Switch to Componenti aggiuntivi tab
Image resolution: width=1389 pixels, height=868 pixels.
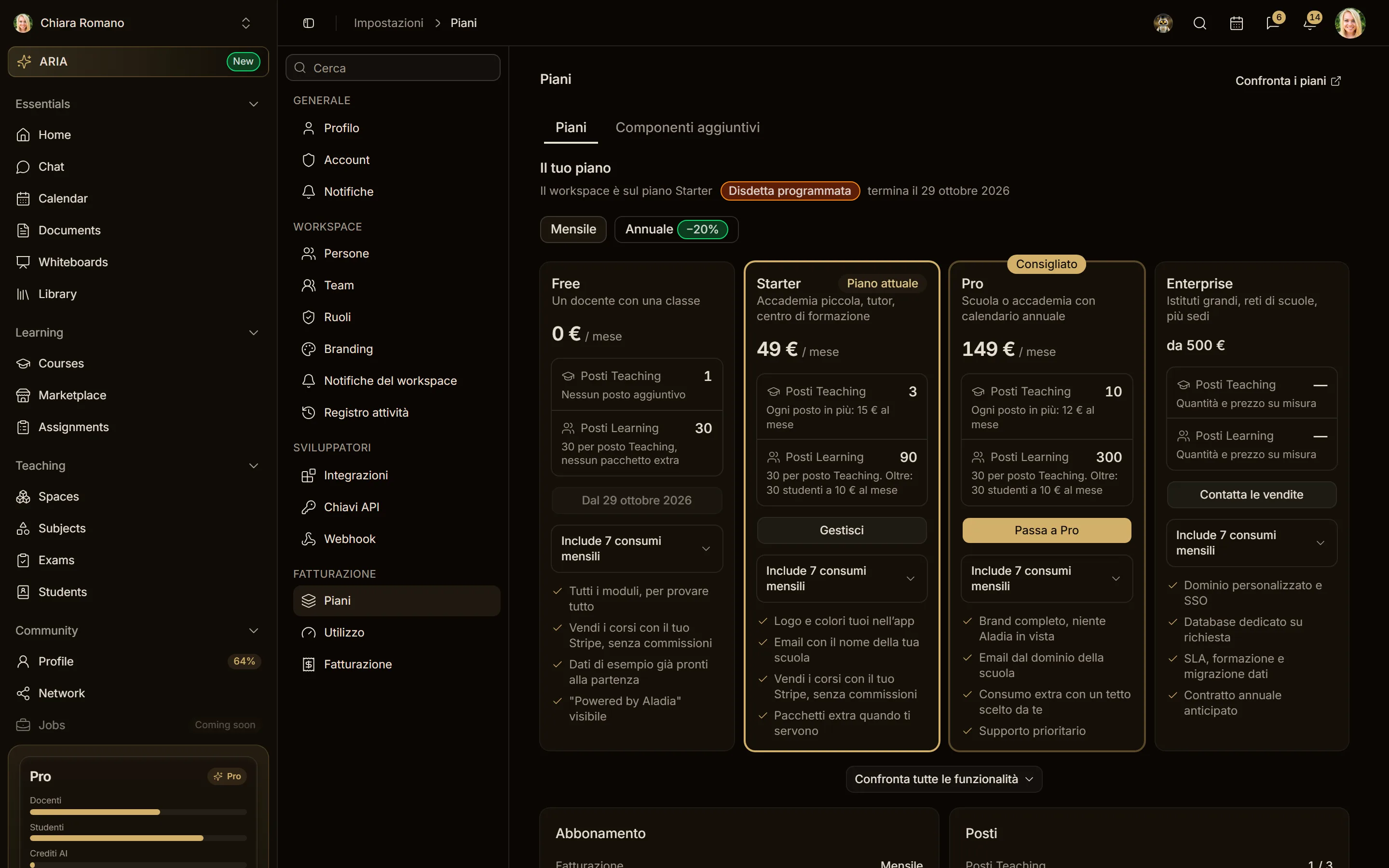(688, 127)
